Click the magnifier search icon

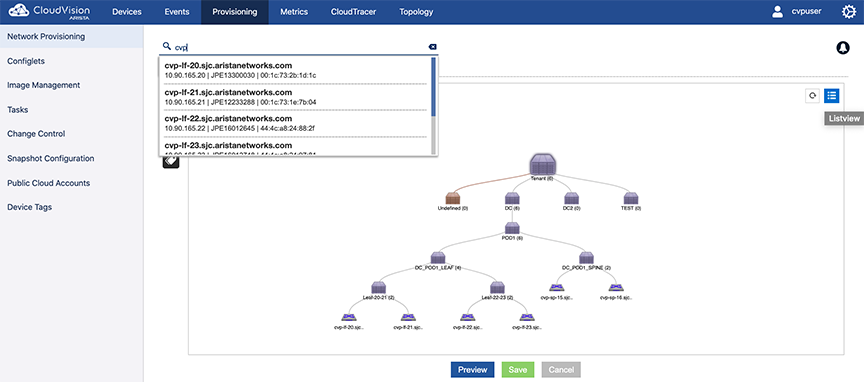(x=167, y=46)
